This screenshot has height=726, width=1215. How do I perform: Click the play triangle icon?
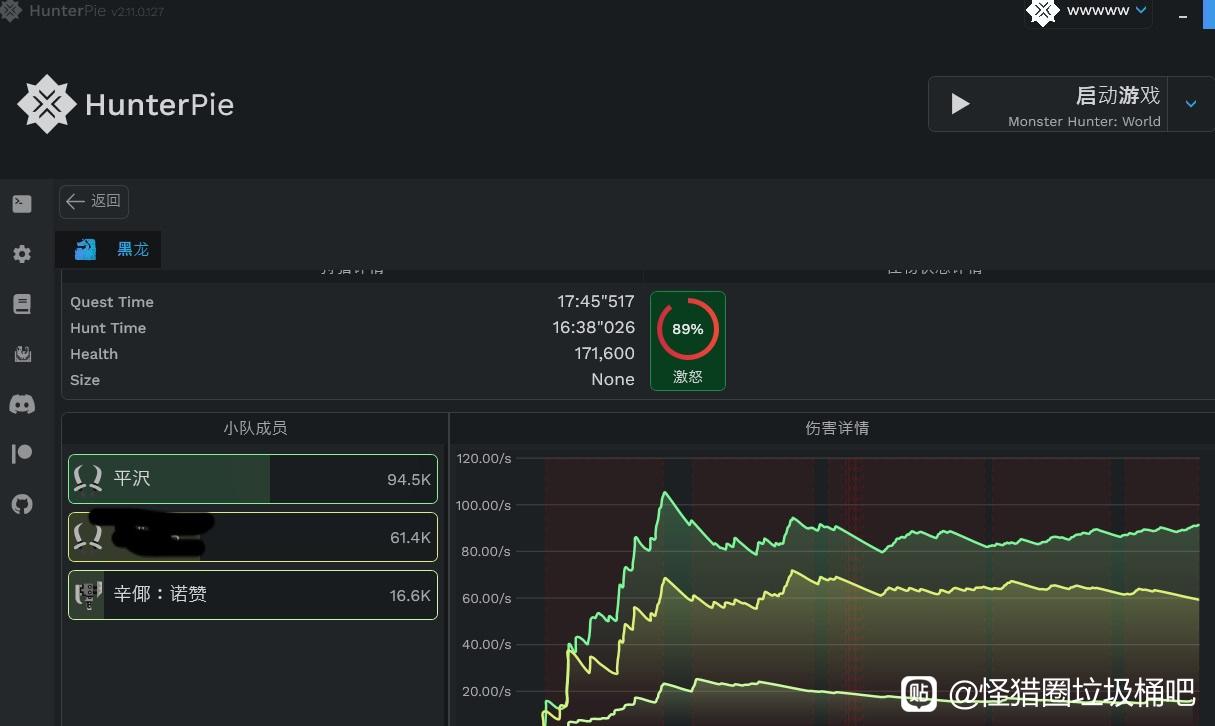click(960, 104)
